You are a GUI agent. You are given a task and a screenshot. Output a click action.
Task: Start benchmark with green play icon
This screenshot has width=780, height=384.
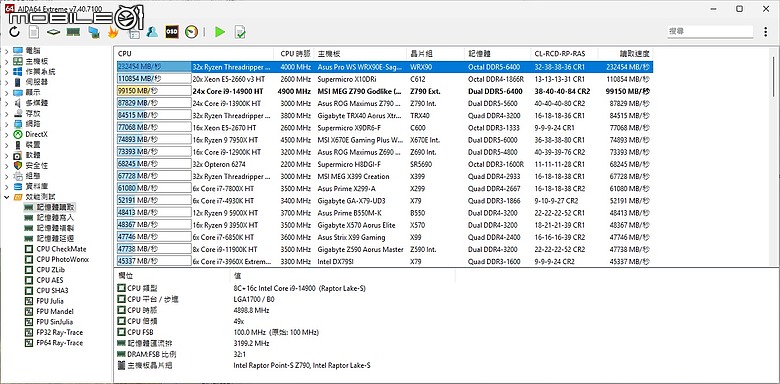pyautogui.click(x=220, y=32)
